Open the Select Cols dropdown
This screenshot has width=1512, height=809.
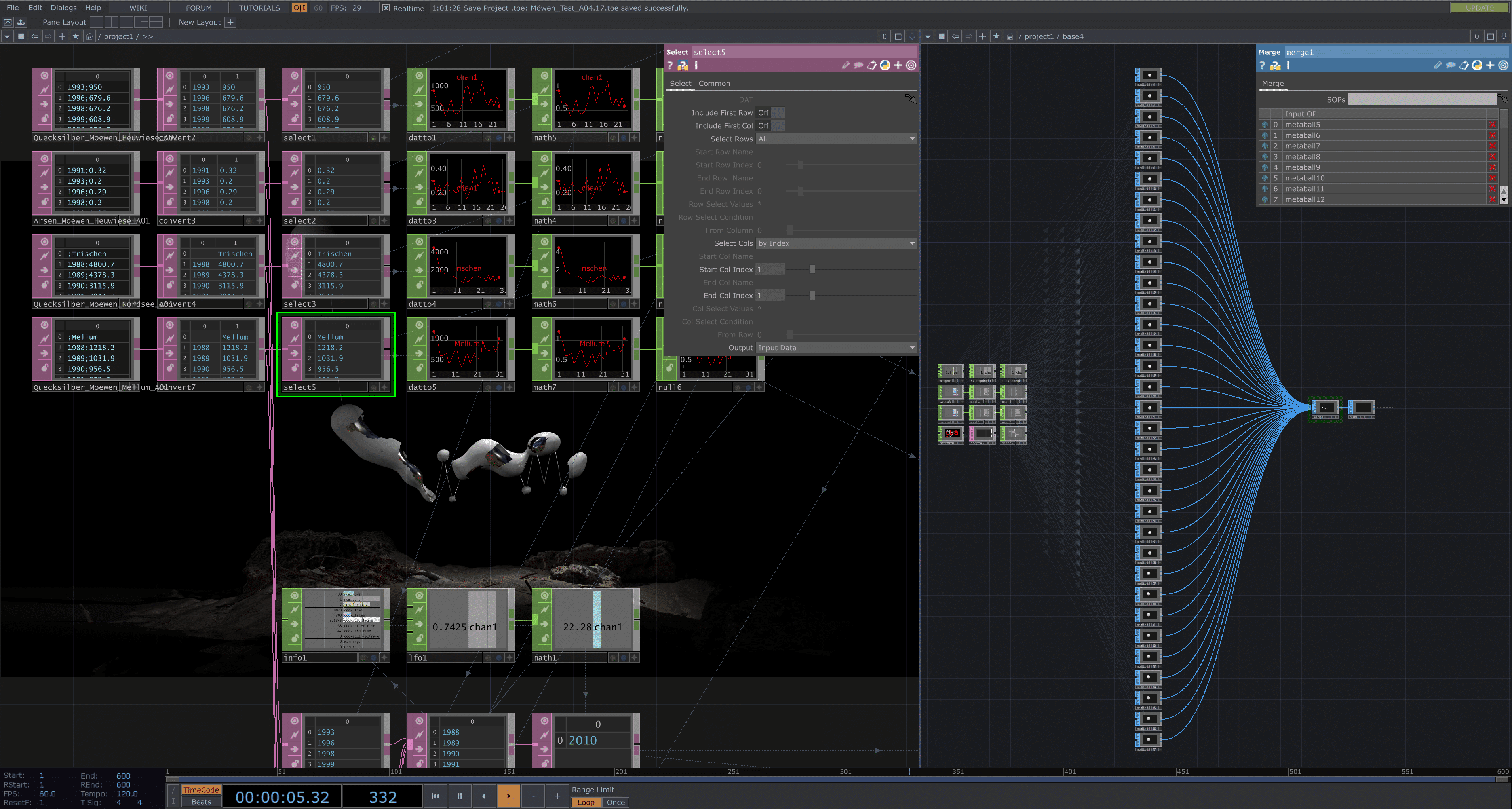tap(836, 243)
